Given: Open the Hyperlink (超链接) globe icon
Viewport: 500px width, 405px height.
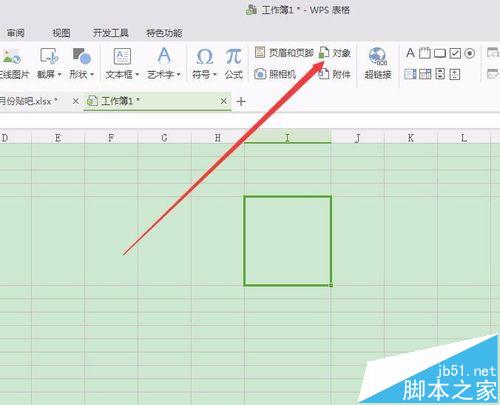Looking at the screenshot, I should coord(377,56).
